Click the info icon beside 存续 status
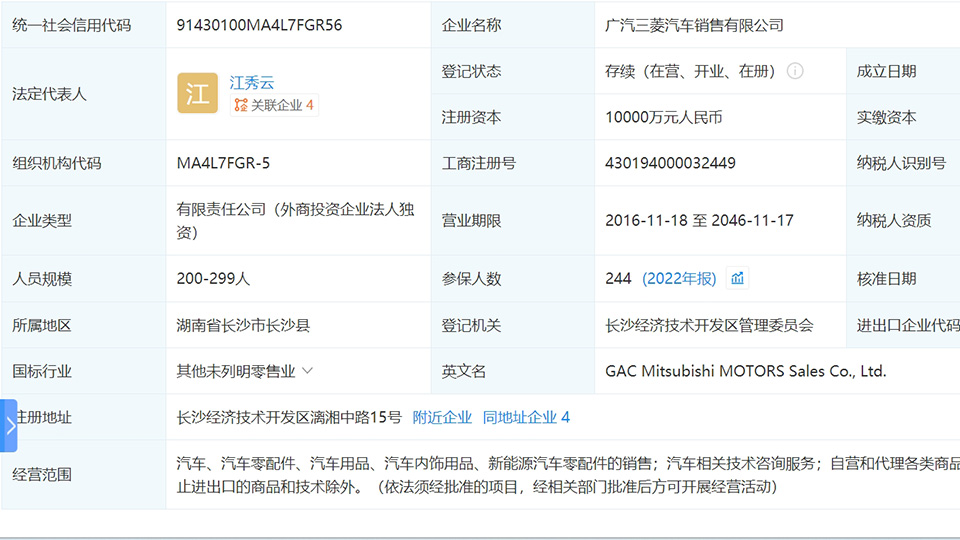This screenshot has width=960, height=540. [x=795, y=71]
